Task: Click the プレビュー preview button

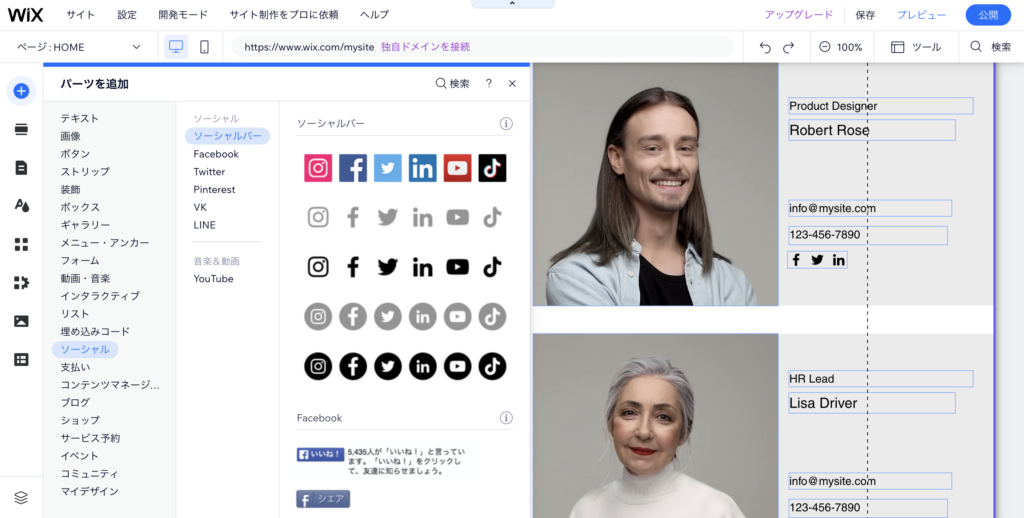Action: coord(921,15)
